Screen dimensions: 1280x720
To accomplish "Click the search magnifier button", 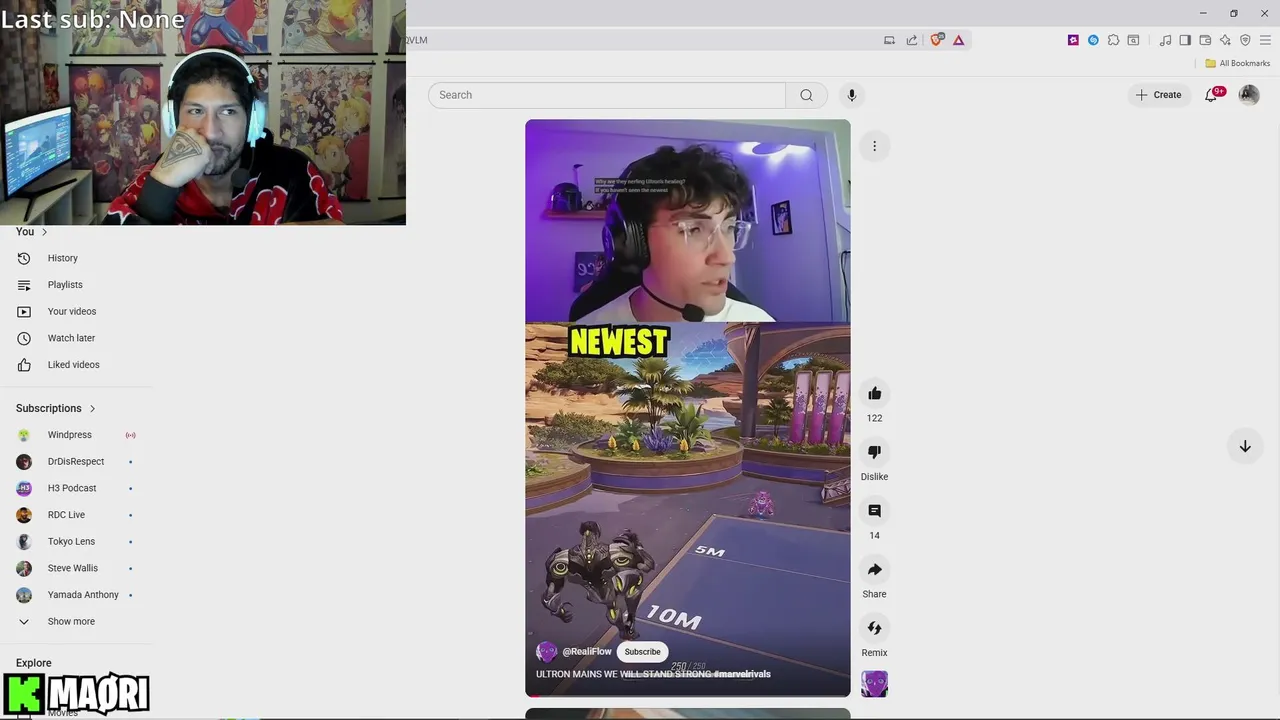I will [x=806, y=95].
